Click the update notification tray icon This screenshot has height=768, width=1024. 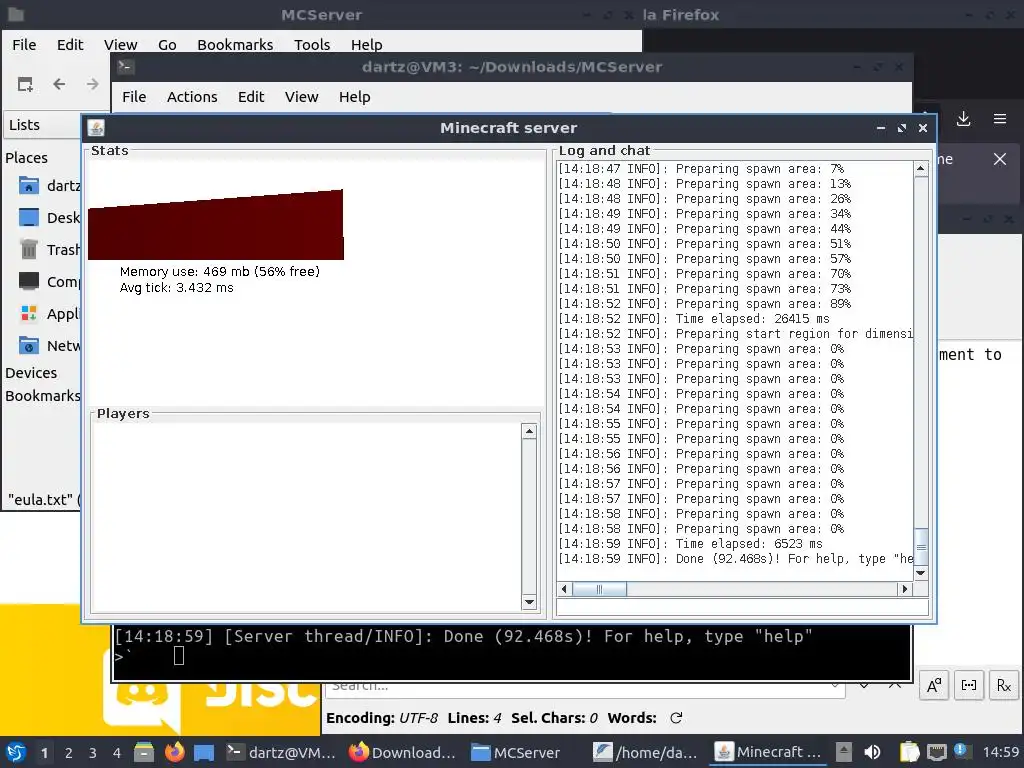tap(961, 751)
